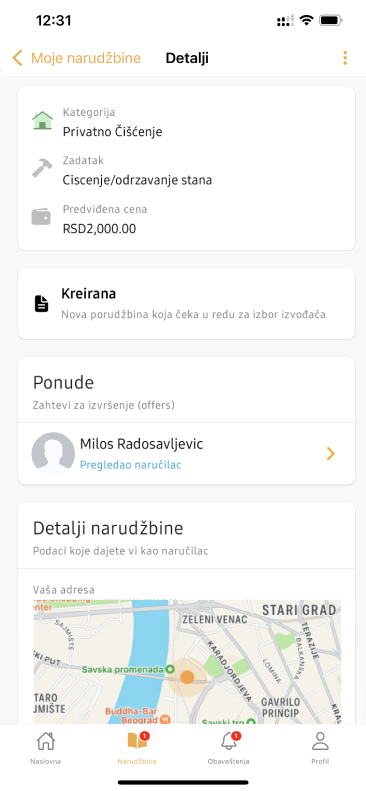Expand Milos Radosavljevic offer chevron
The height and width of the screenshot is (791, 366).
coord(331,454)
